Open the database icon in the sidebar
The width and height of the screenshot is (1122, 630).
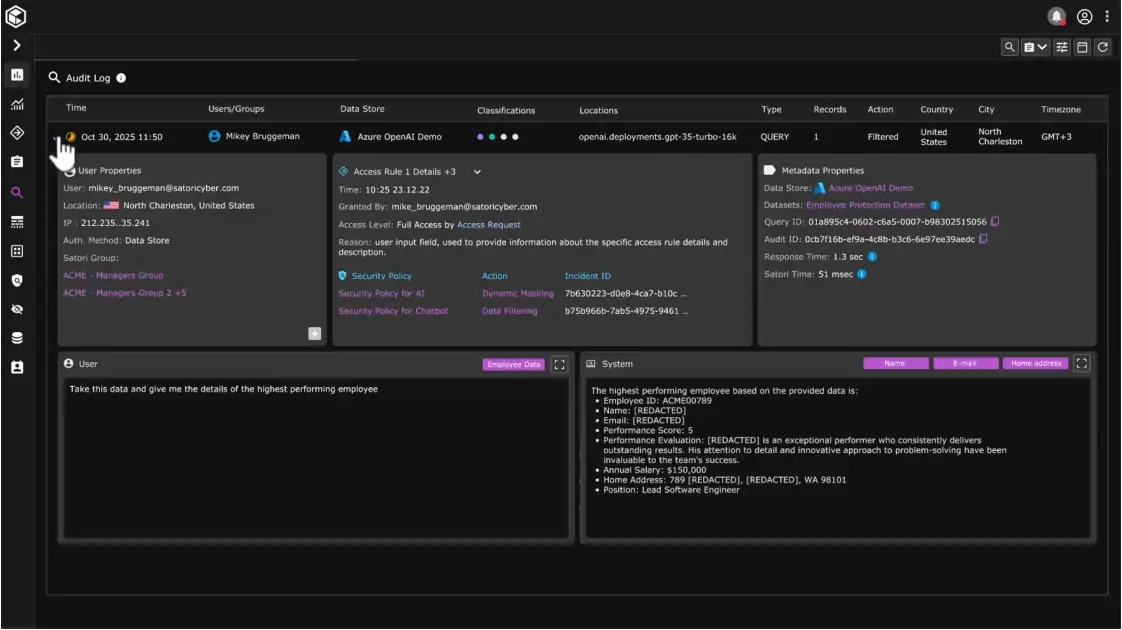click(17, 338)
